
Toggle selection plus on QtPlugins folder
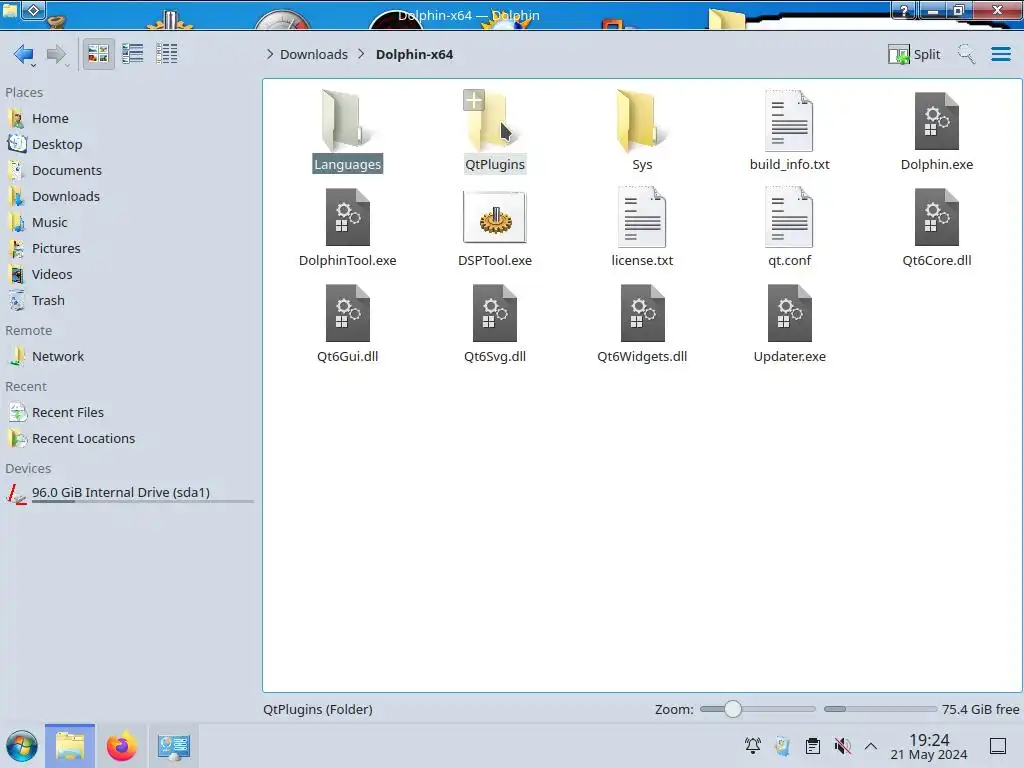pos(473,101)
